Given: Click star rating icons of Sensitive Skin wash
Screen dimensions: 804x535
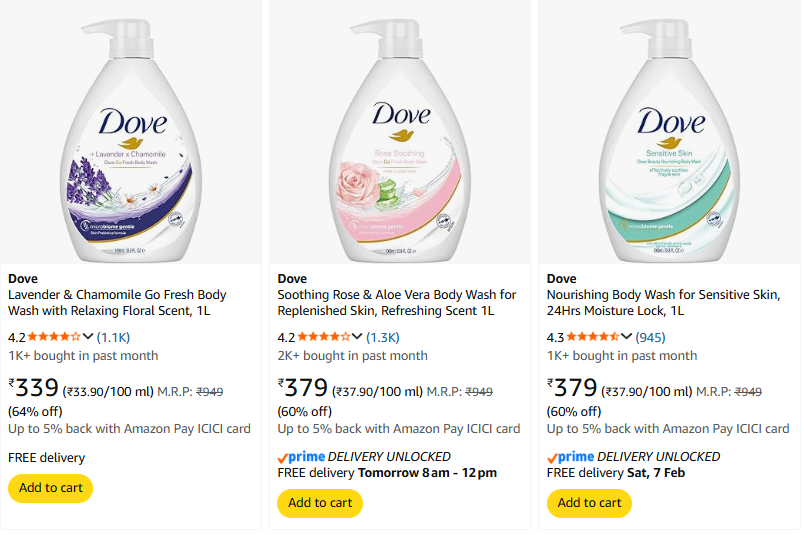Looking at the screenshot, I should click(595, 337).
